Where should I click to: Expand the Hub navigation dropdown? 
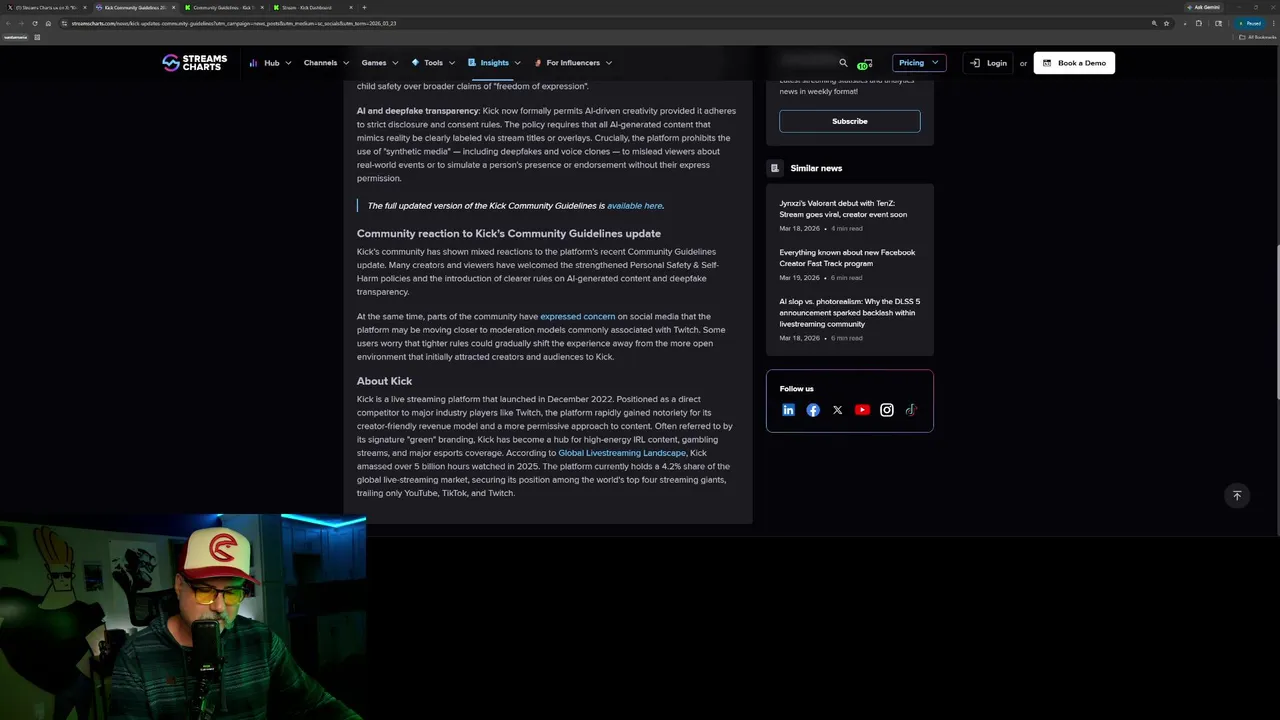pos(271,63)
